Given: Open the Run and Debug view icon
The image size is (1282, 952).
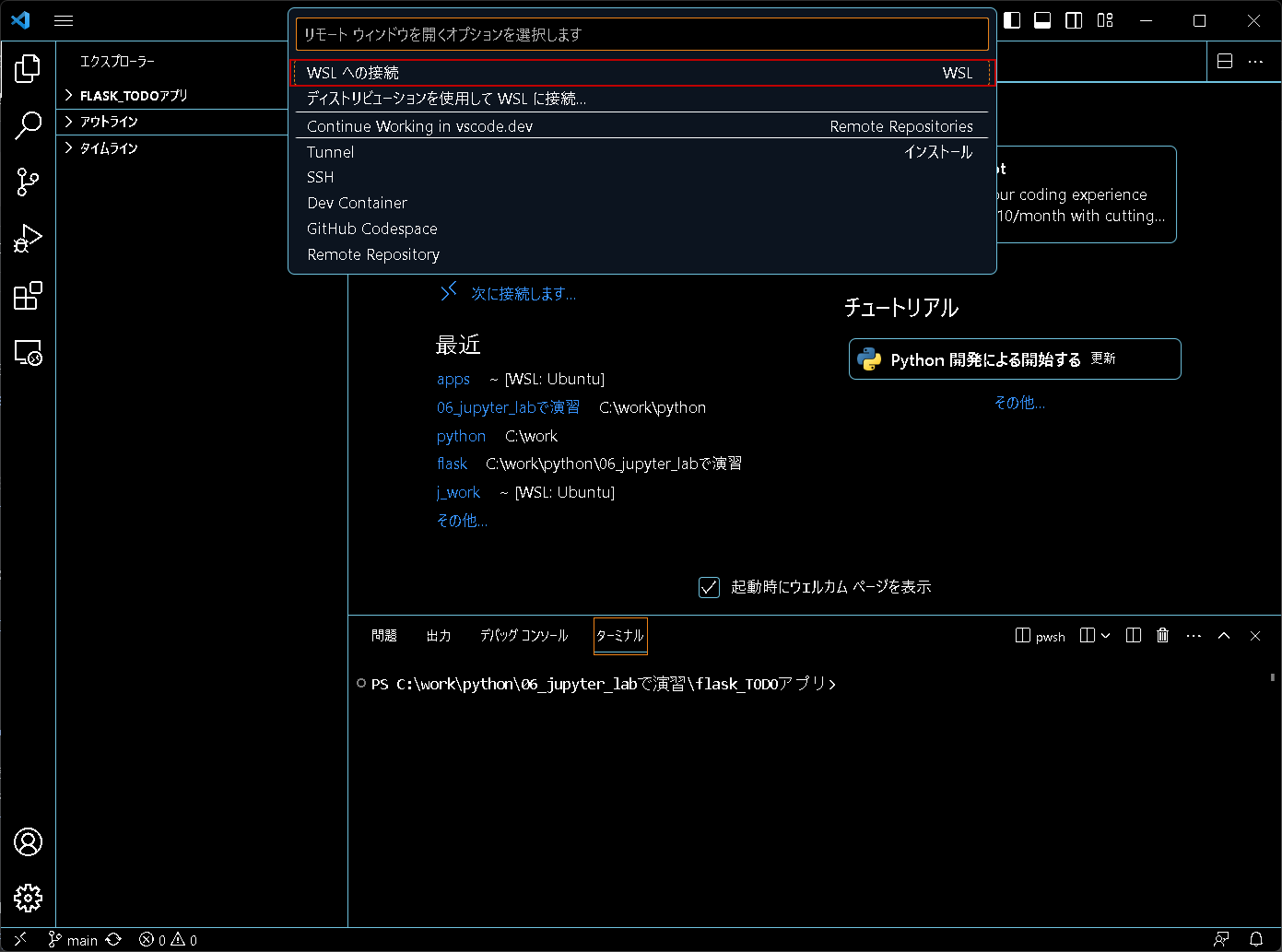Looking at the screenshot, I should [28, 240].
